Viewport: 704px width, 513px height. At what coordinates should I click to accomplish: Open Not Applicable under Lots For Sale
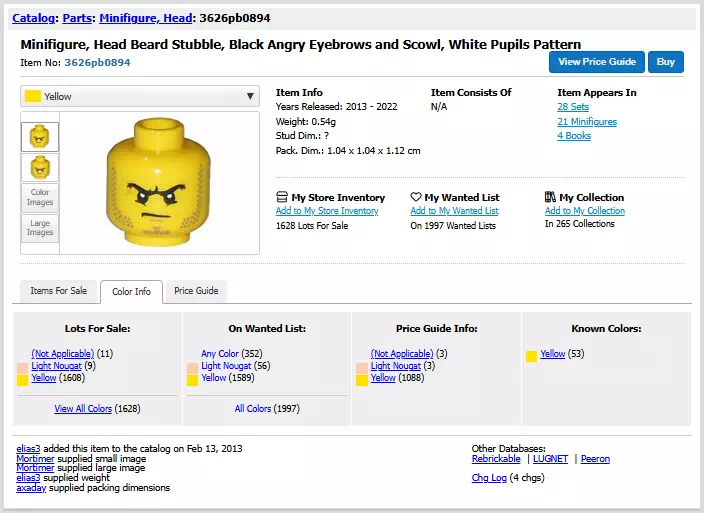click(x=62, y=354)
